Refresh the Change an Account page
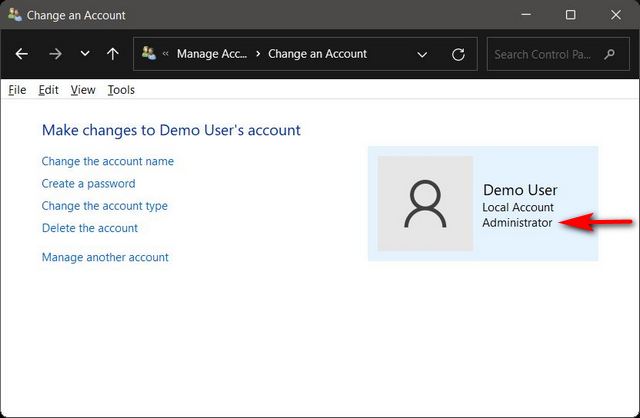The height and width of the screenshot is (418, 640). pos(458,54)
